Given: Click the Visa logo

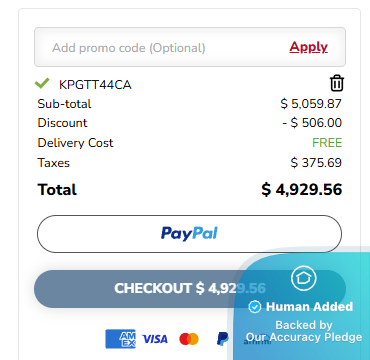Looking at the screenshot, I should tap(155, 339).
